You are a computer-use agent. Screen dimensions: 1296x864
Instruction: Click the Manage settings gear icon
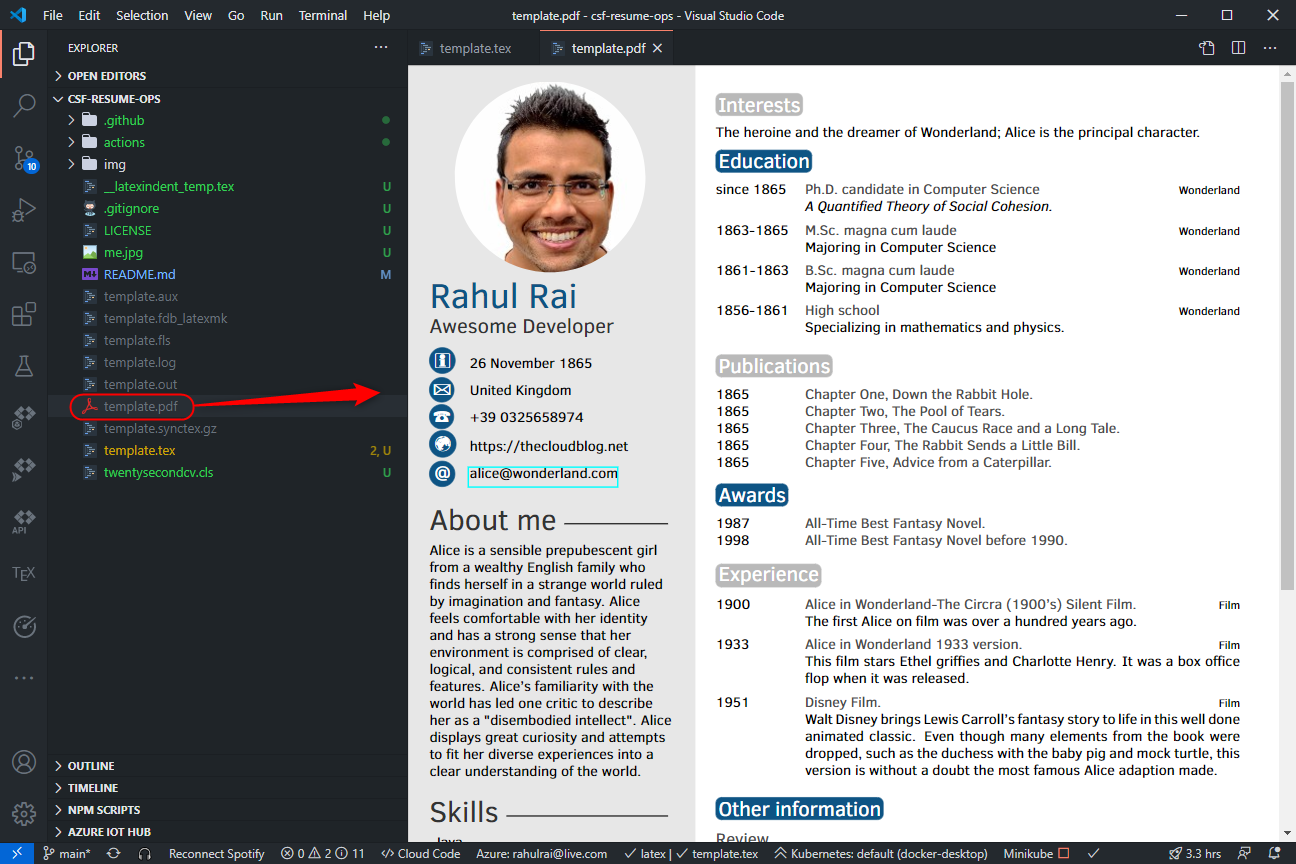click(24, 813)
